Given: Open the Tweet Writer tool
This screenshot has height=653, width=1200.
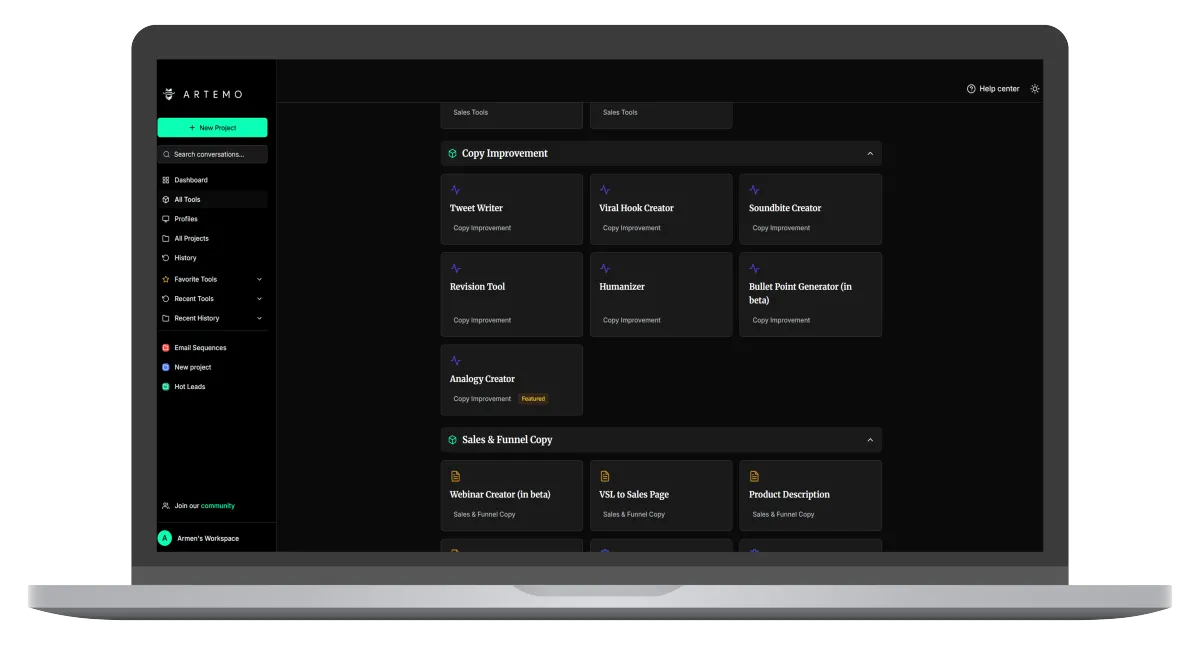Looking at the screenshot, I should [512, 209].
